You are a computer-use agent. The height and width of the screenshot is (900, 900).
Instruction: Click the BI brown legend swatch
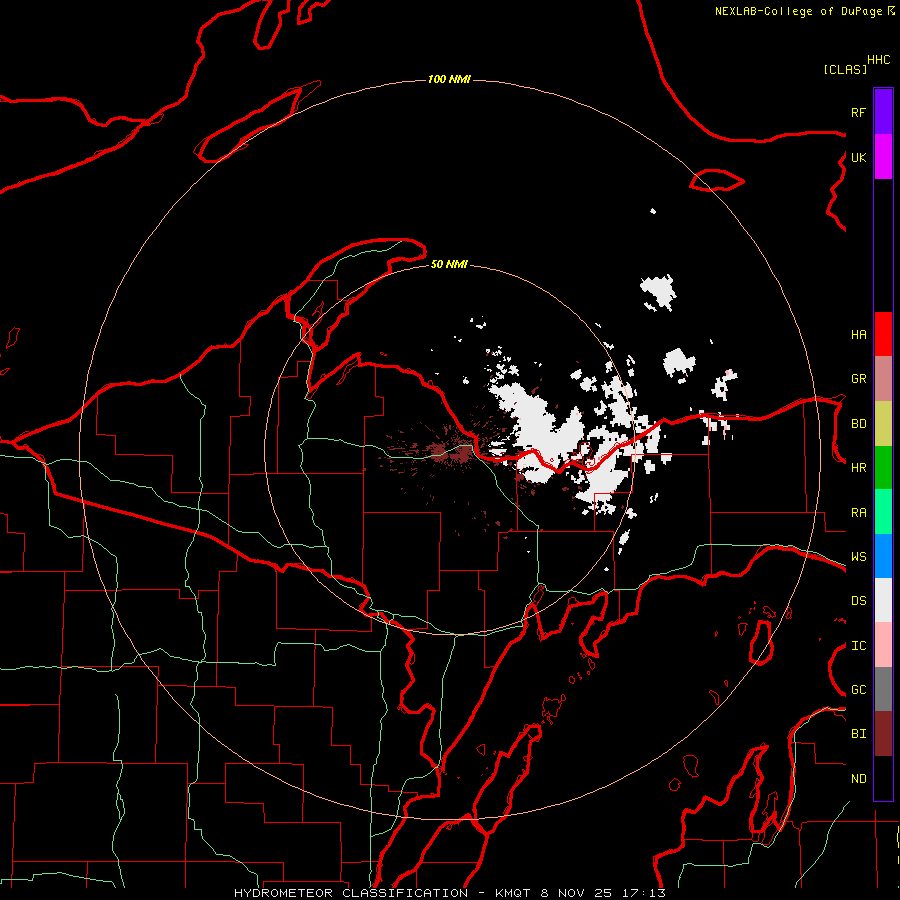pyautogui.click(x=883, y=734)
